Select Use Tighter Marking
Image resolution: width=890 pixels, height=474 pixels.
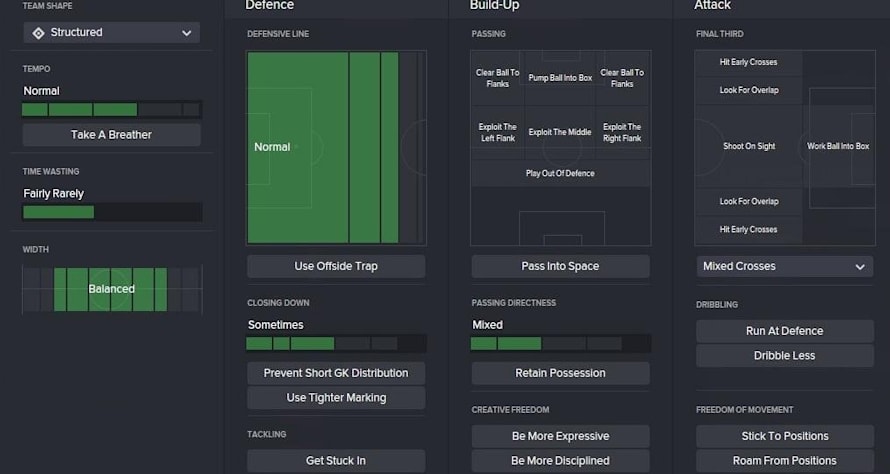coord(336,398)
